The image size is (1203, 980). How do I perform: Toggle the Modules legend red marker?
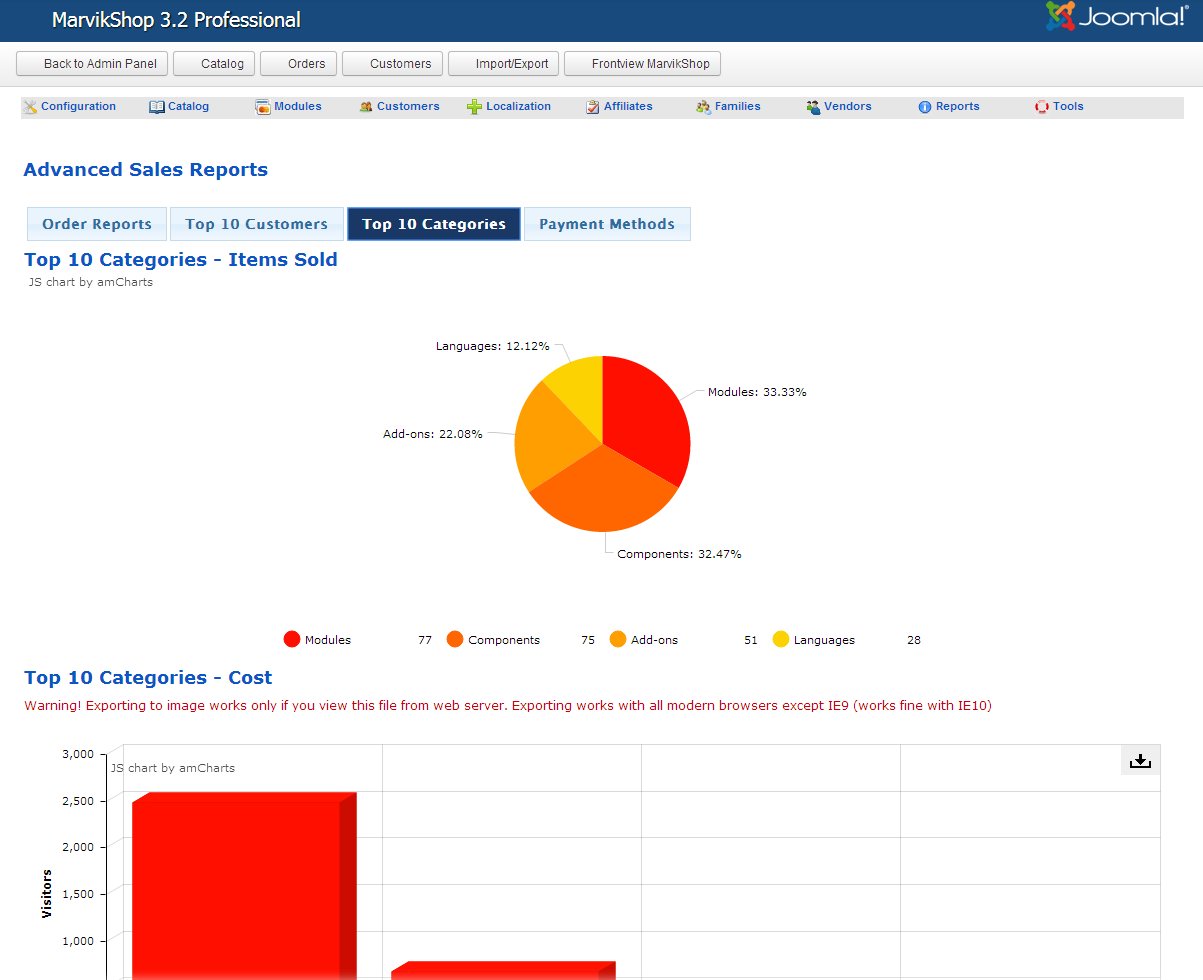tap(292, 640)
